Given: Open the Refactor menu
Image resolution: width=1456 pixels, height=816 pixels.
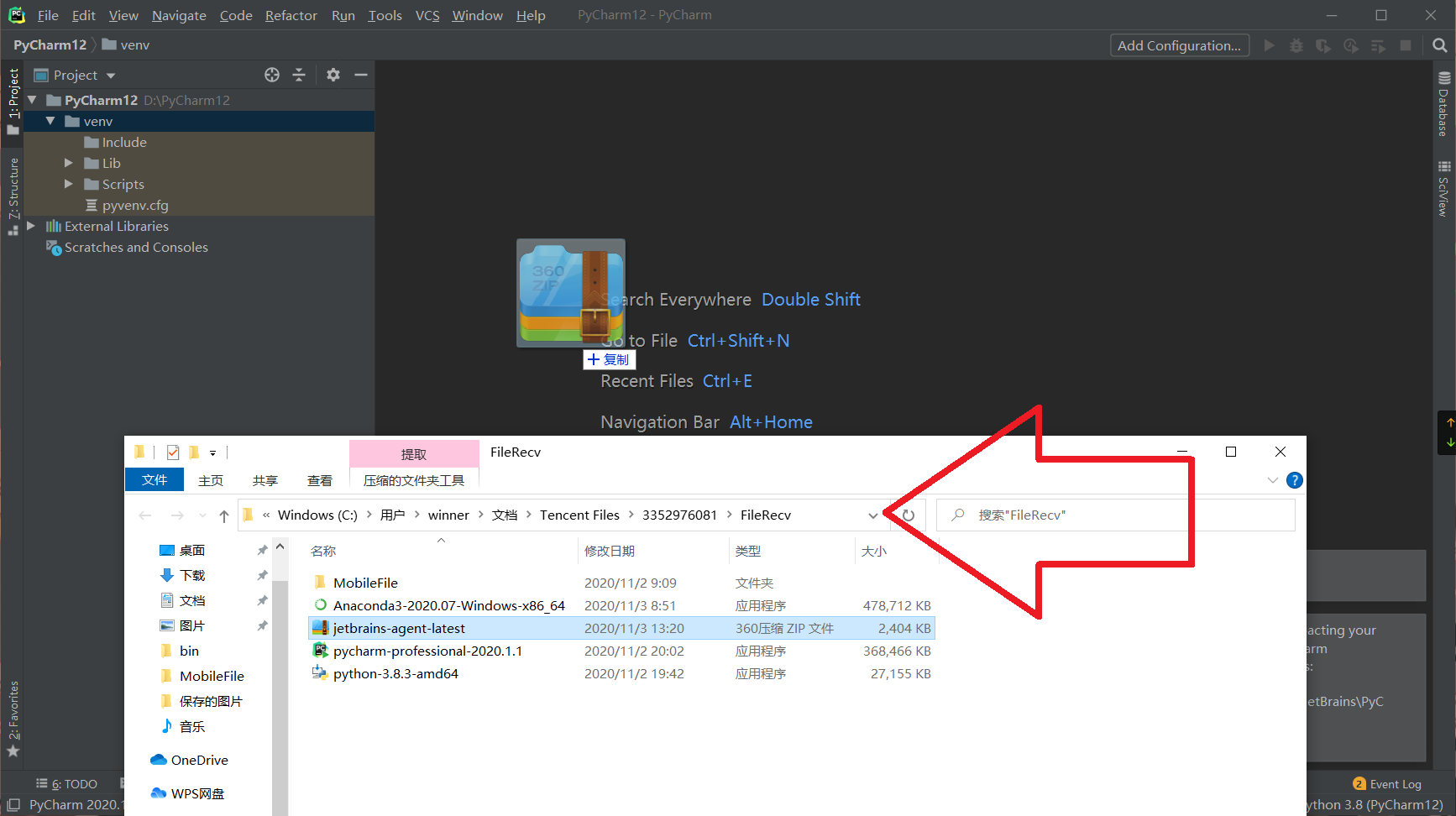Looking at the screenshot, I should 291,15.
